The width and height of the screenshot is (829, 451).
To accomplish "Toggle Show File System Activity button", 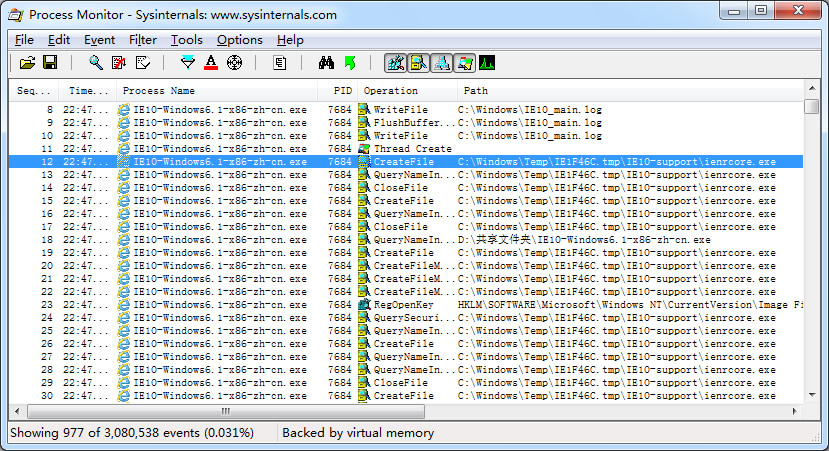I will (x=418, y=63).
